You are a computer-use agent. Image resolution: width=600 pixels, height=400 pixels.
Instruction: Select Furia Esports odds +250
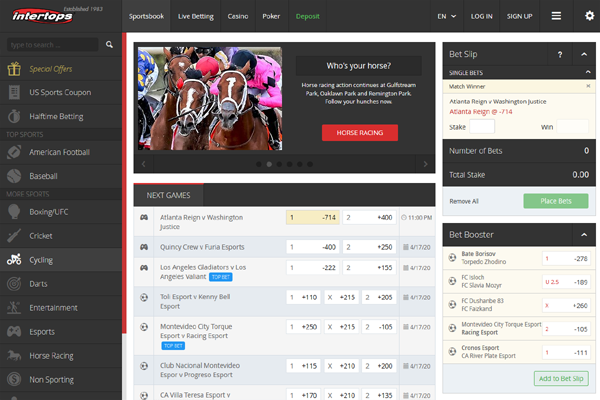click(x=369, y=247)
